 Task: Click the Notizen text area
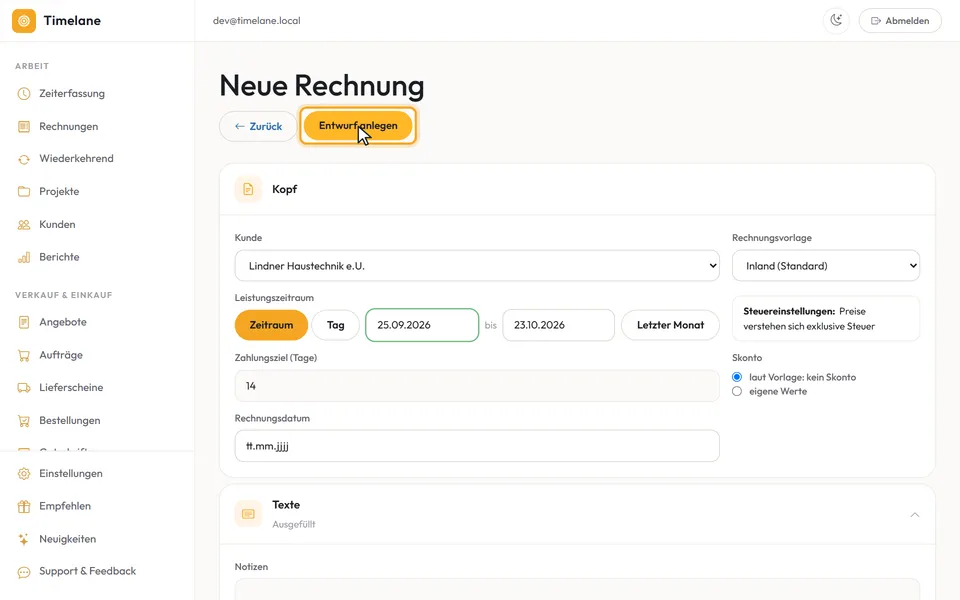pyautogui.click(x=577, y=589)
